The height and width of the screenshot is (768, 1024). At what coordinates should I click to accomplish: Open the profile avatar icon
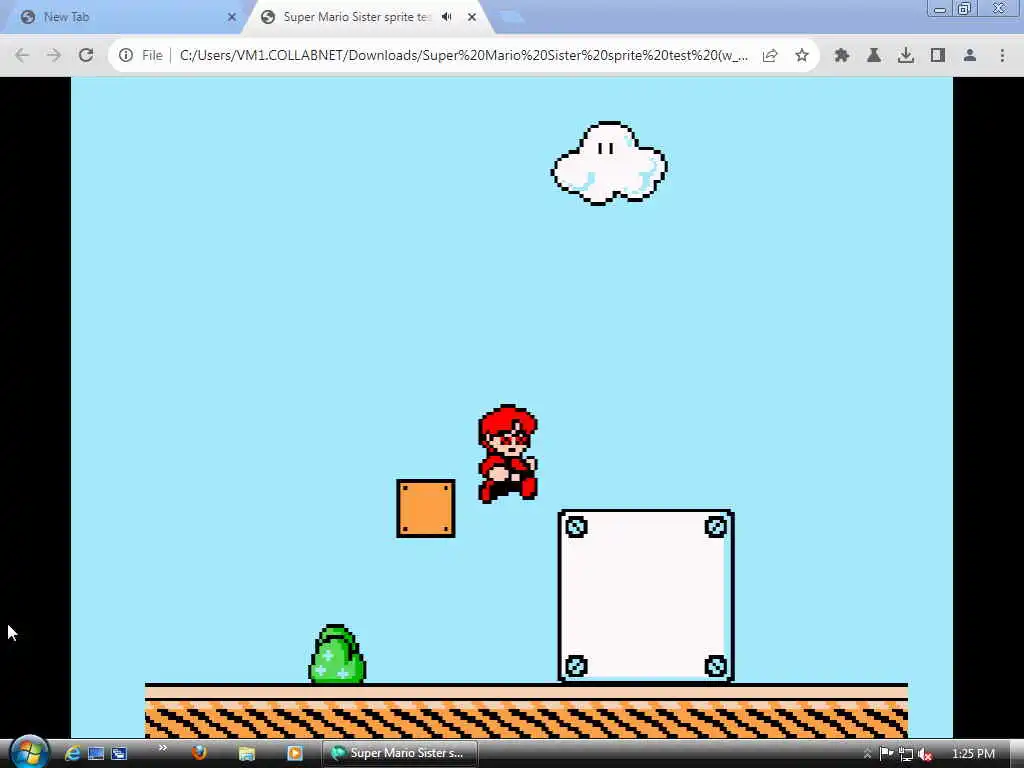point(970,56)
